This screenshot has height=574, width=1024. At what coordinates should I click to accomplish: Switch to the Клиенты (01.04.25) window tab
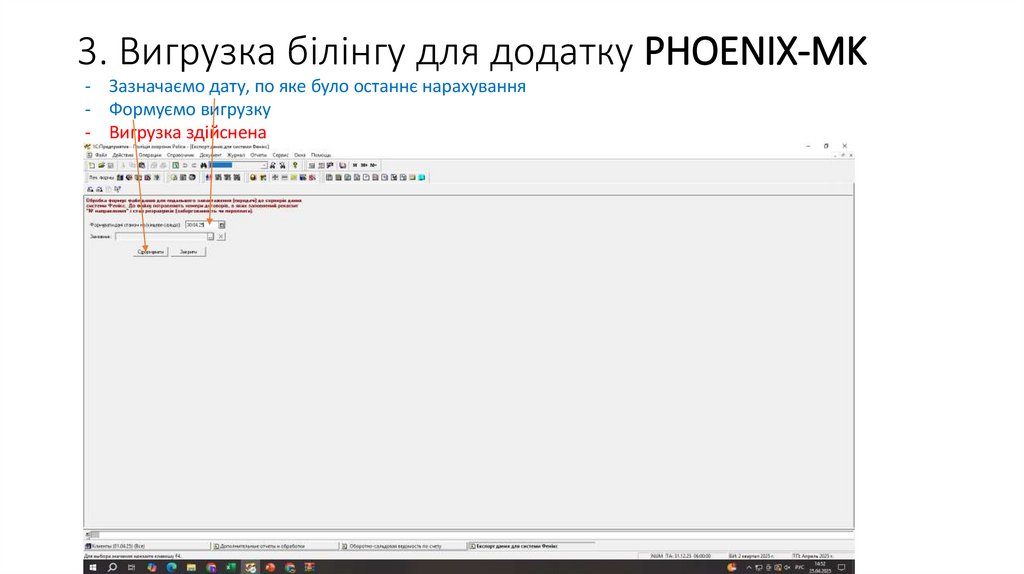point(147,546)
